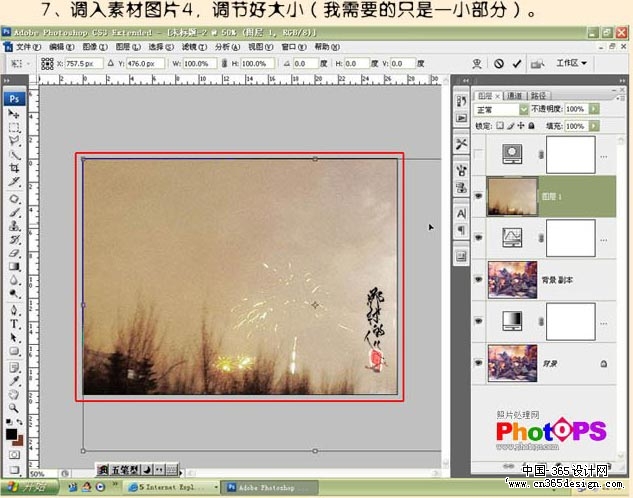This screenshot has height=498, width=633.
Task: Open the Paragraph panel from the dock
Action: [461, 230]
